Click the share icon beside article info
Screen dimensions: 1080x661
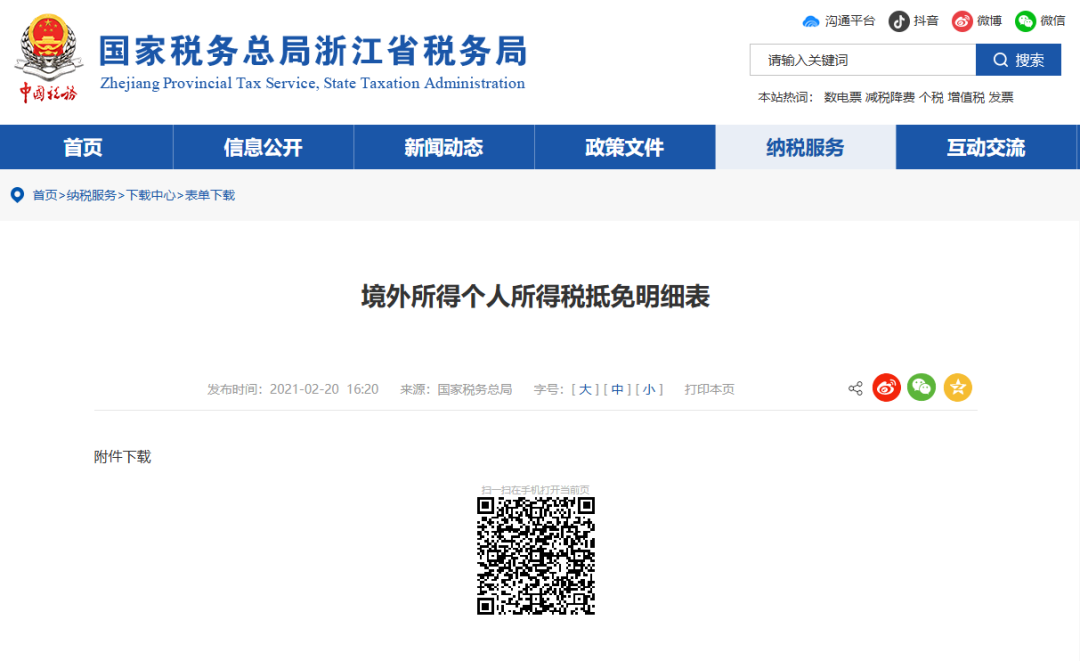tap(855, 388)
